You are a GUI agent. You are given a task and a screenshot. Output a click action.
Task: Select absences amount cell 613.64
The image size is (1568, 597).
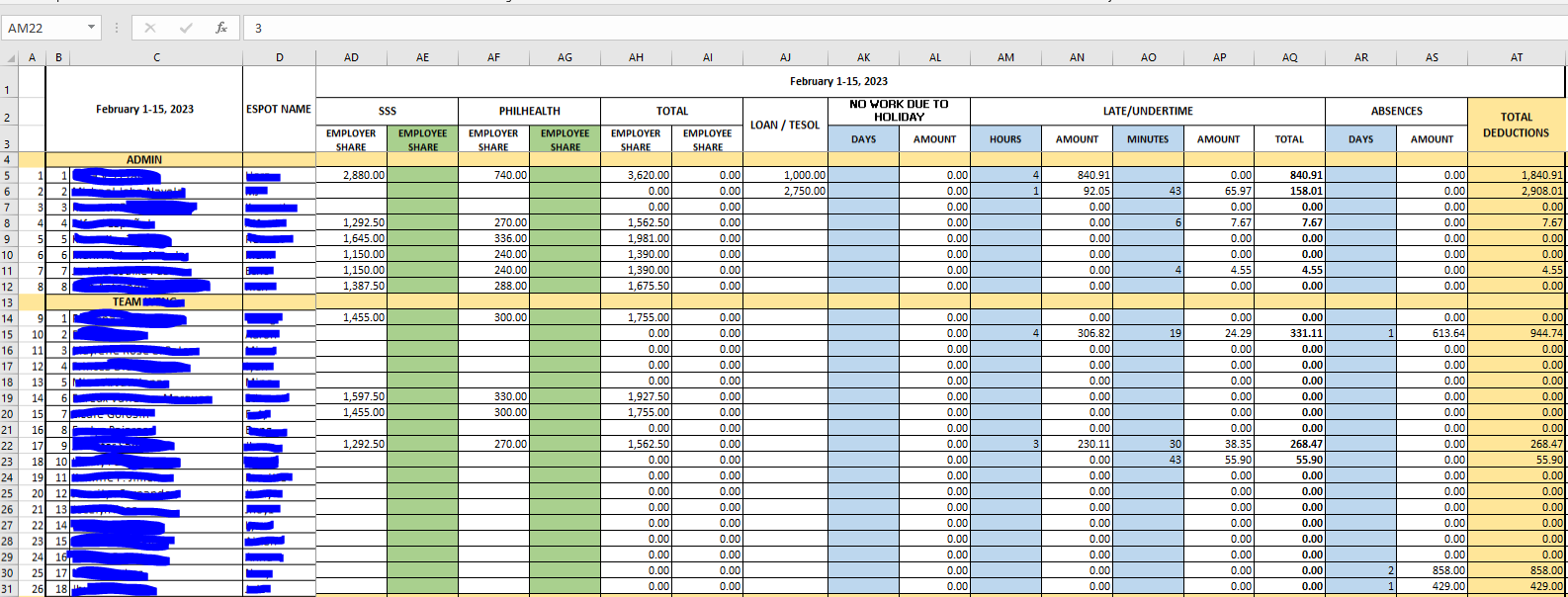pos(1432,333)
